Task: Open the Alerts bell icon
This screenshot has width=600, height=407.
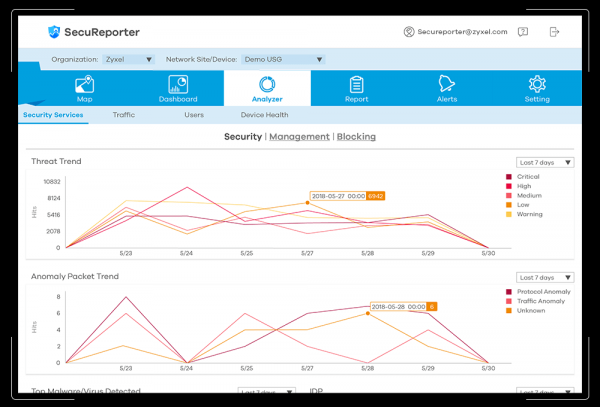Action: pyautogui.click(x=447, y=84)
